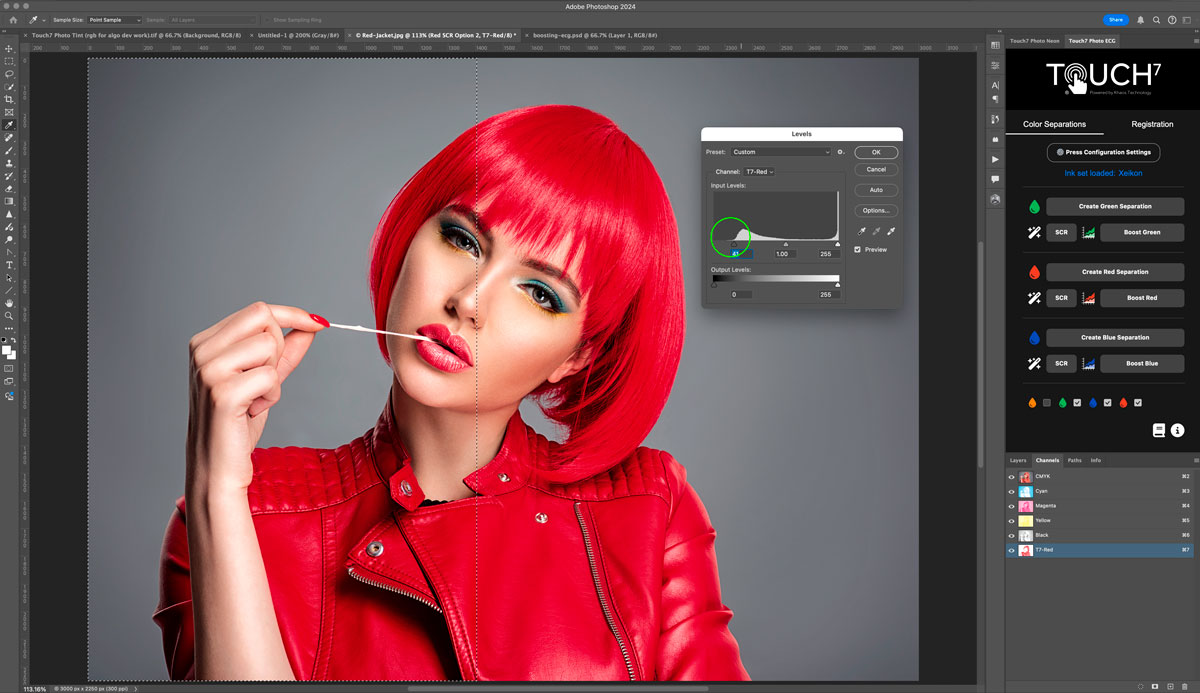Enable the orange ink checkbox
This screenshot has height=693, width=1200.
(1047, 403)
